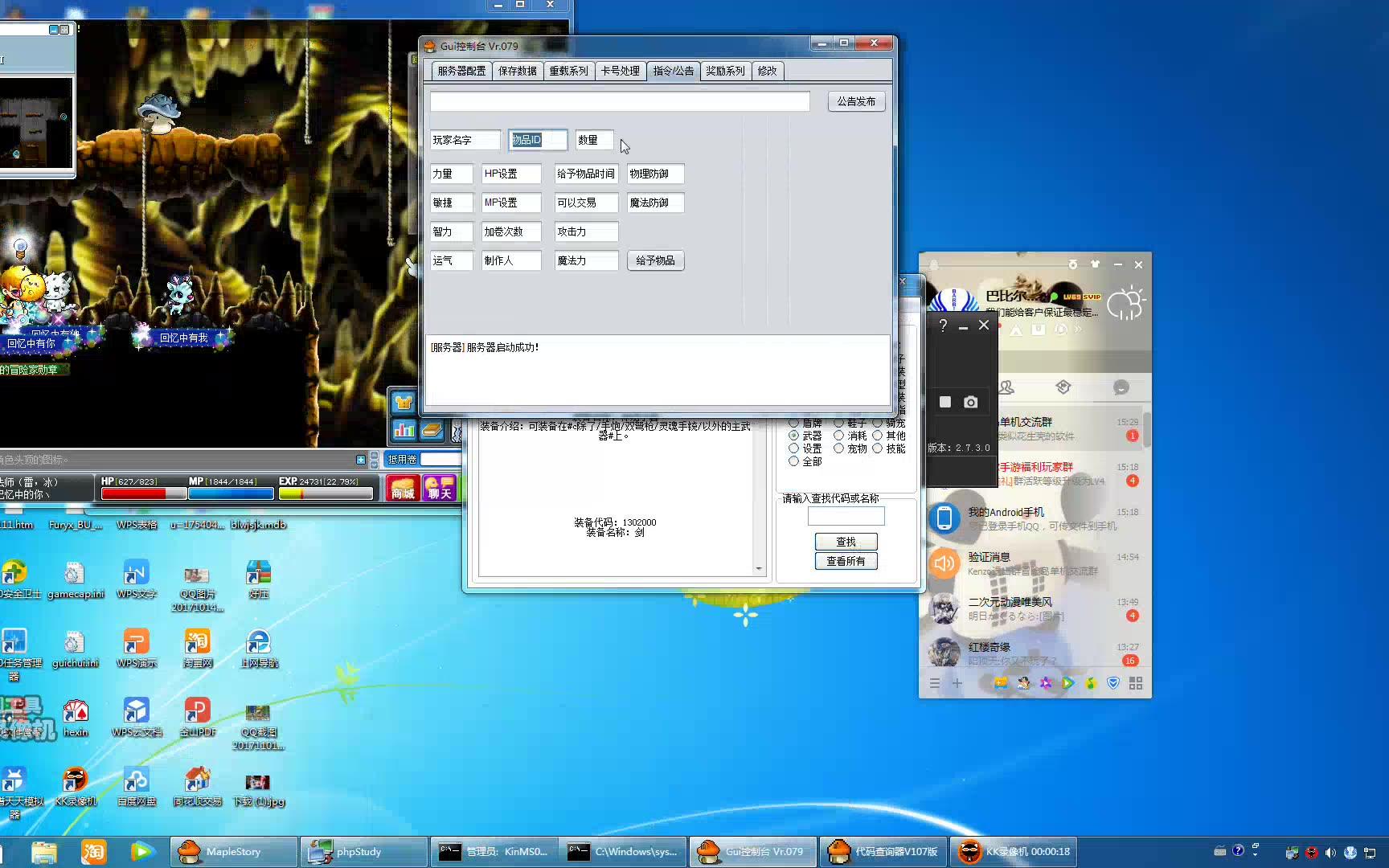Screen dimensions: 1389x868
Task: Click the 给予物品时间 input field
Action: (x=586, y=174)
